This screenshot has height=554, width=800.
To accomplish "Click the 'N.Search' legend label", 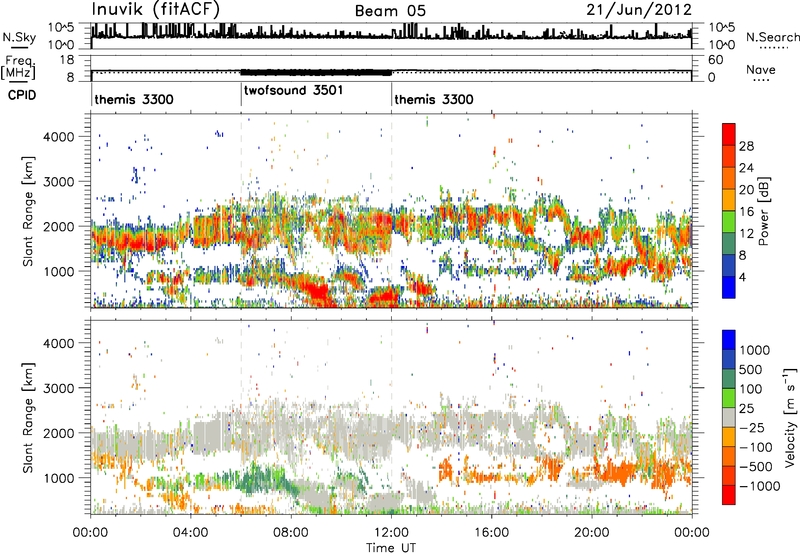I will pyautogui.click(x=772, y=37).
